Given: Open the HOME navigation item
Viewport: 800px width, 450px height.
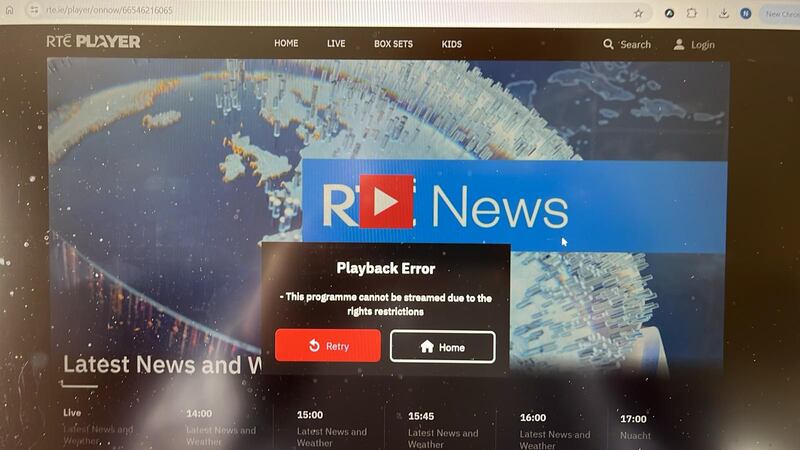Looking at the screenshot, I should (286, 43).
